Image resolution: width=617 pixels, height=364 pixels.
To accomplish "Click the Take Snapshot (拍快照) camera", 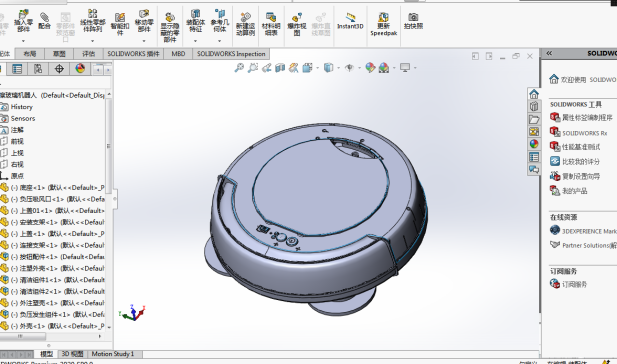I will coord(413,20).
